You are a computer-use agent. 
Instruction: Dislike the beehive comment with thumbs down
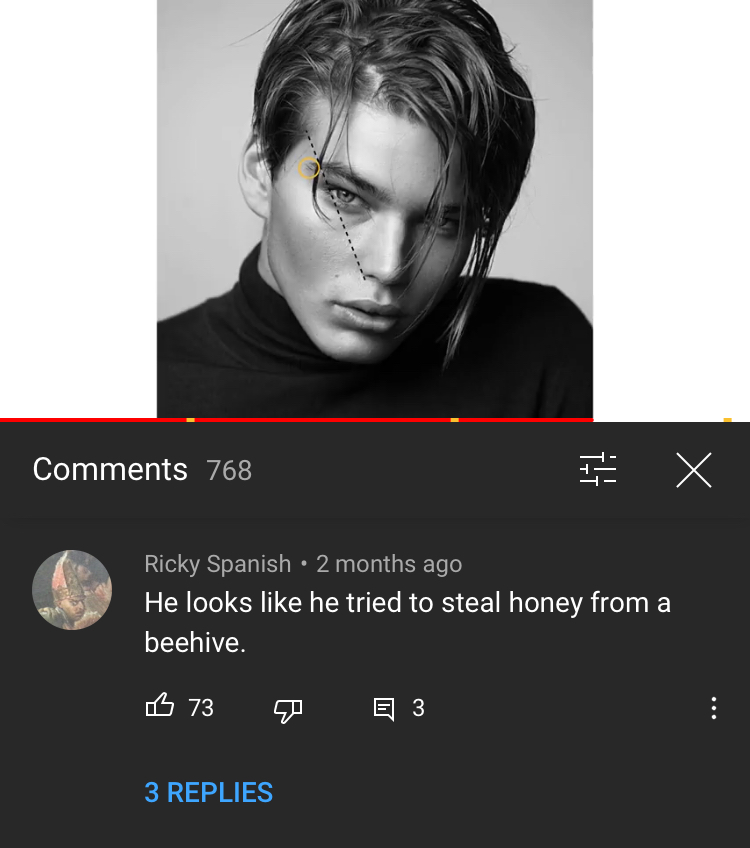tap(288, 710)
